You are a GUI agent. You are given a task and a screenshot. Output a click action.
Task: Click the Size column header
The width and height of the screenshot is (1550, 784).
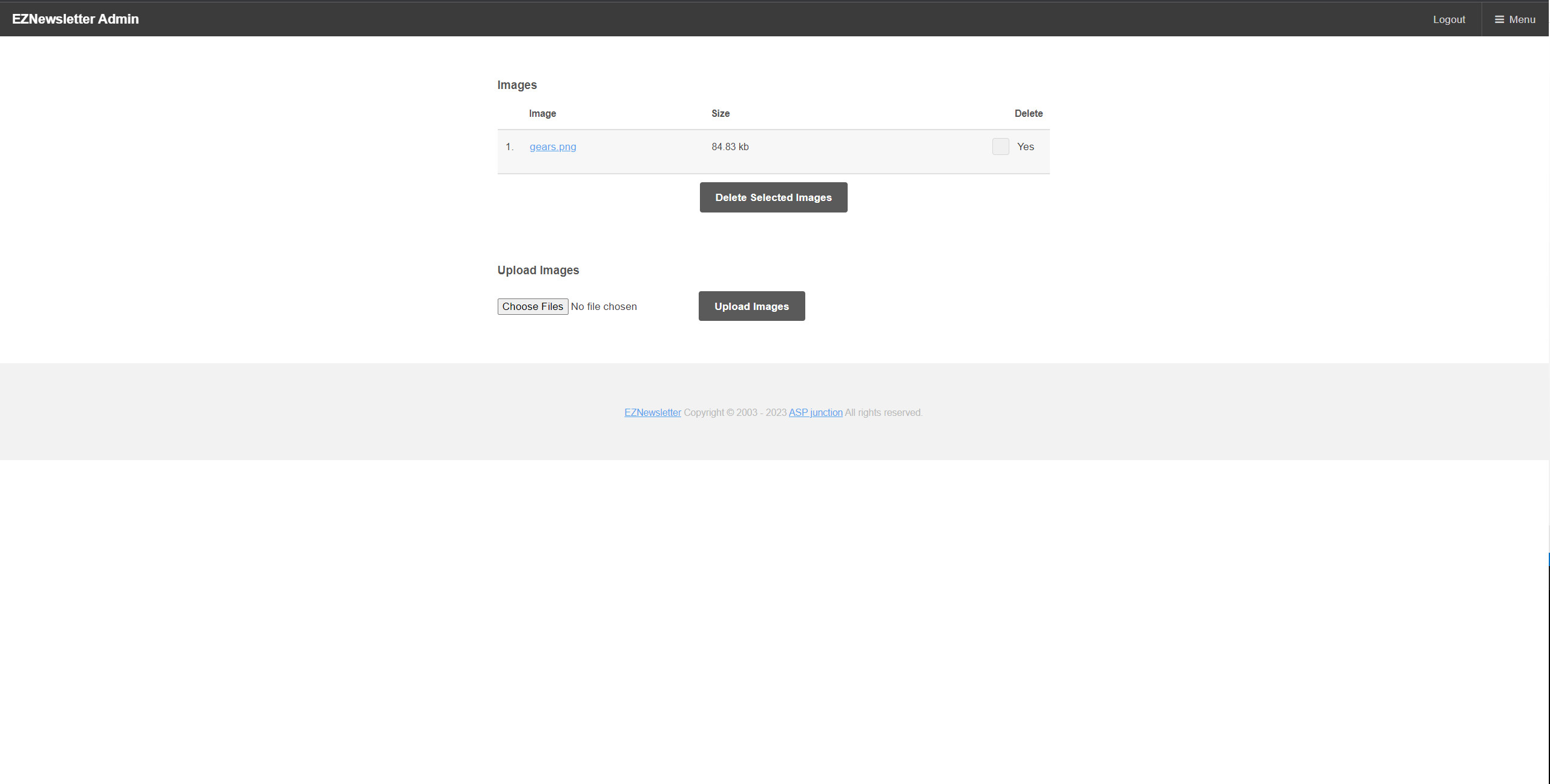coord(720,113)
